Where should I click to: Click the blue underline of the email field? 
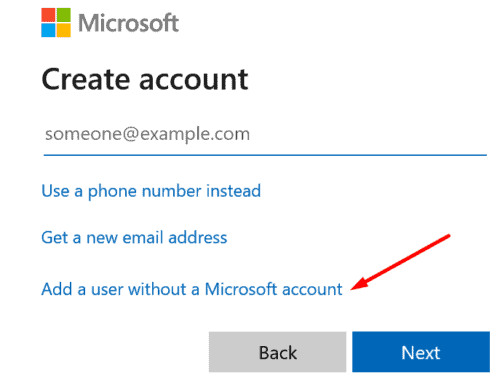[265, 155]
